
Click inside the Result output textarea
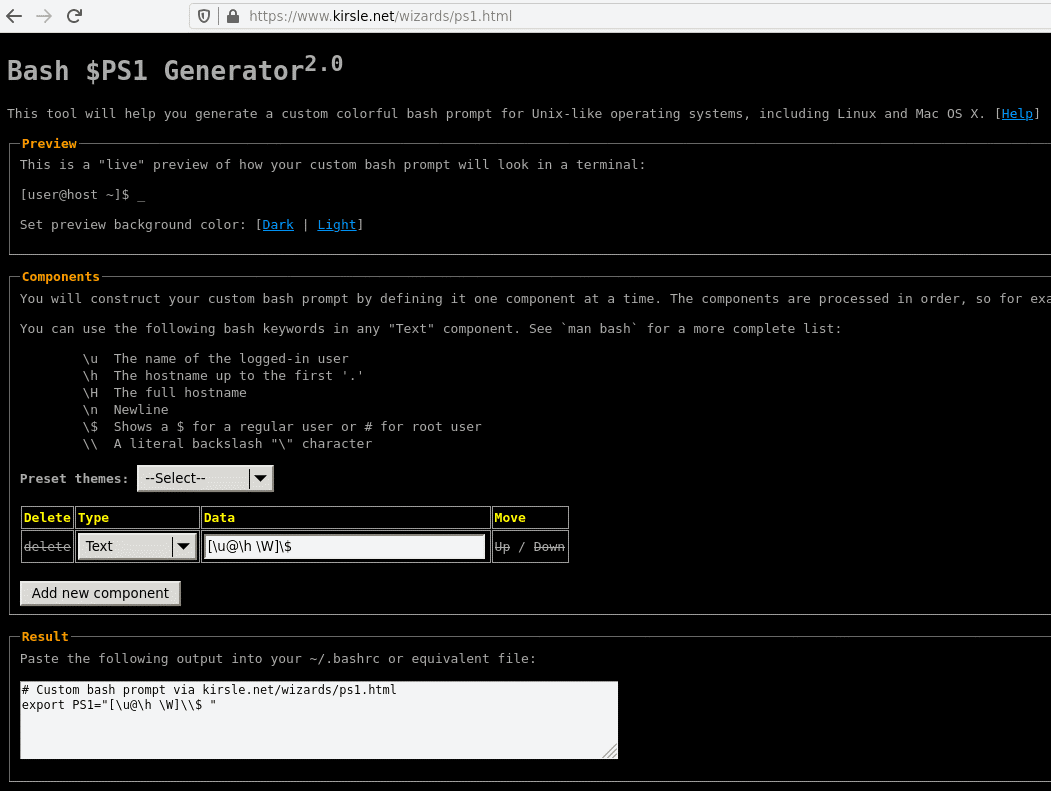click(x=319, y=720)
